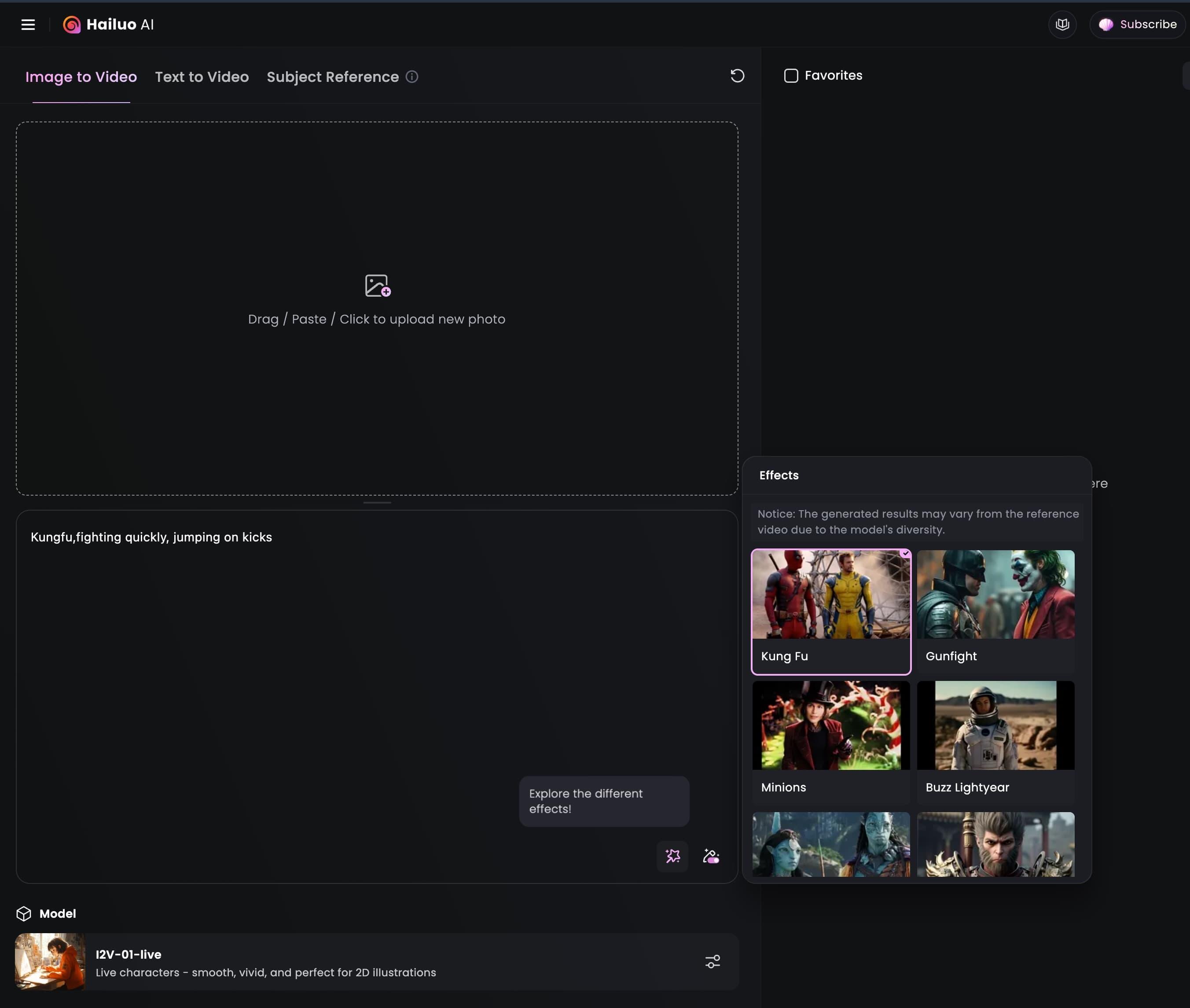1190x1008 pixels.
Task: Click the Model cube icon
Action: (23, 914)
